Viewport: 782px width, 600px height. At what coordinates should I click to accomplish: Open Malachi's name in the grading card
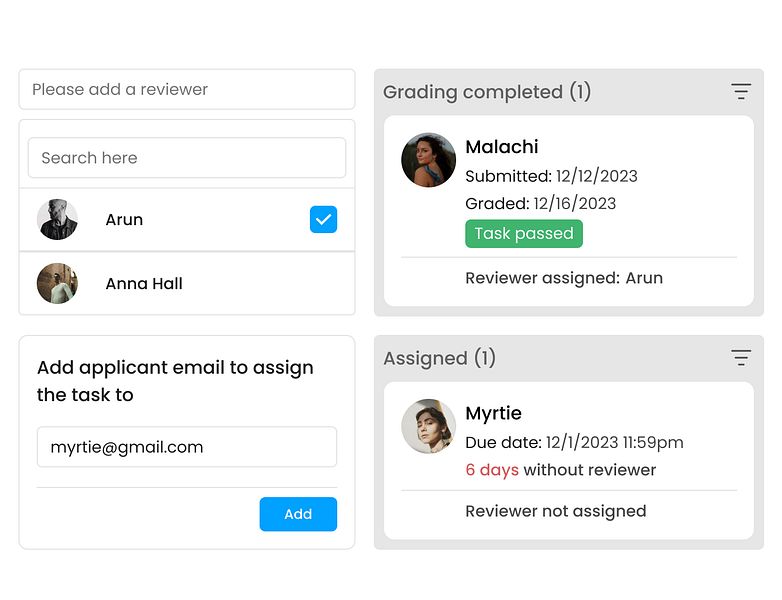pos(501,147)
